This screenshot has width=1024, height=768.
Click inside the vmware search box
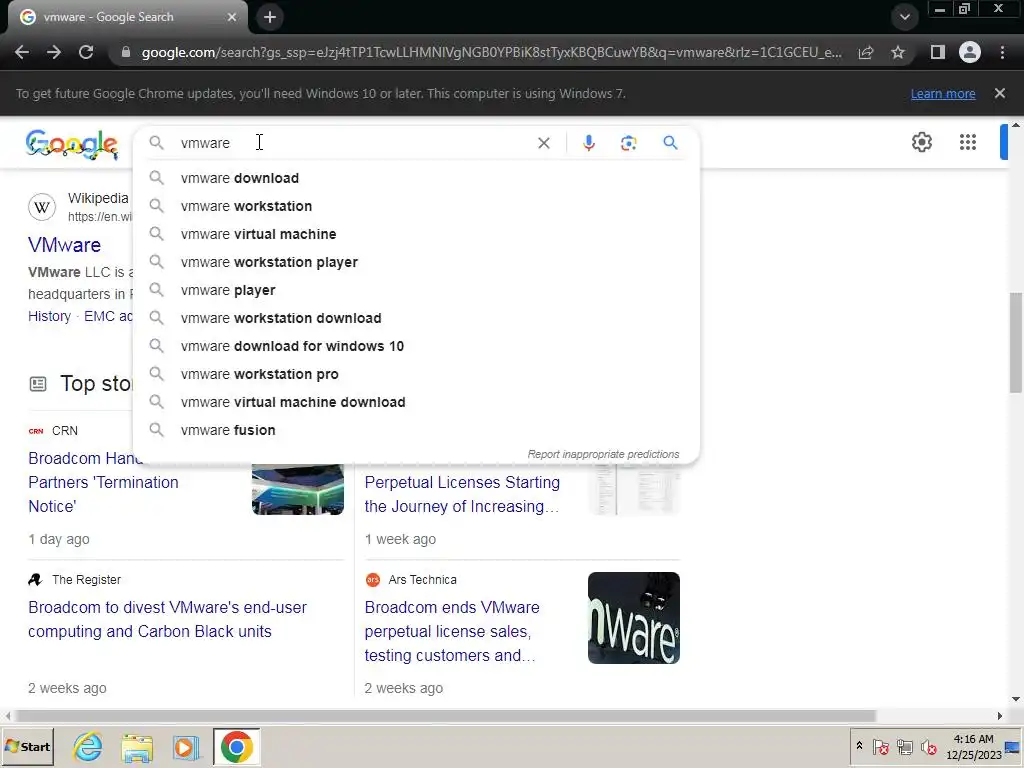353,143
